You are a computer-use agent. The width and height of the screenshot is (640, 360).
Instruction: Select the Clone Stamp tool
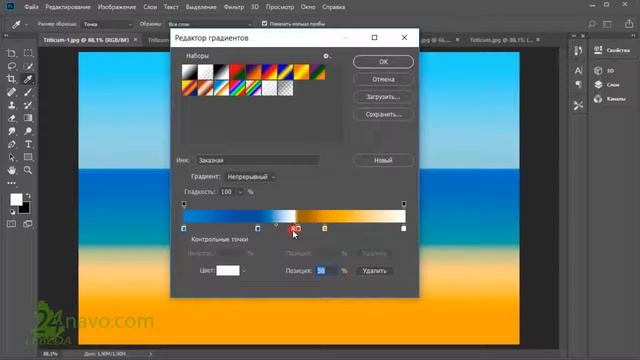pyautogui.click(x=11, y=105)
